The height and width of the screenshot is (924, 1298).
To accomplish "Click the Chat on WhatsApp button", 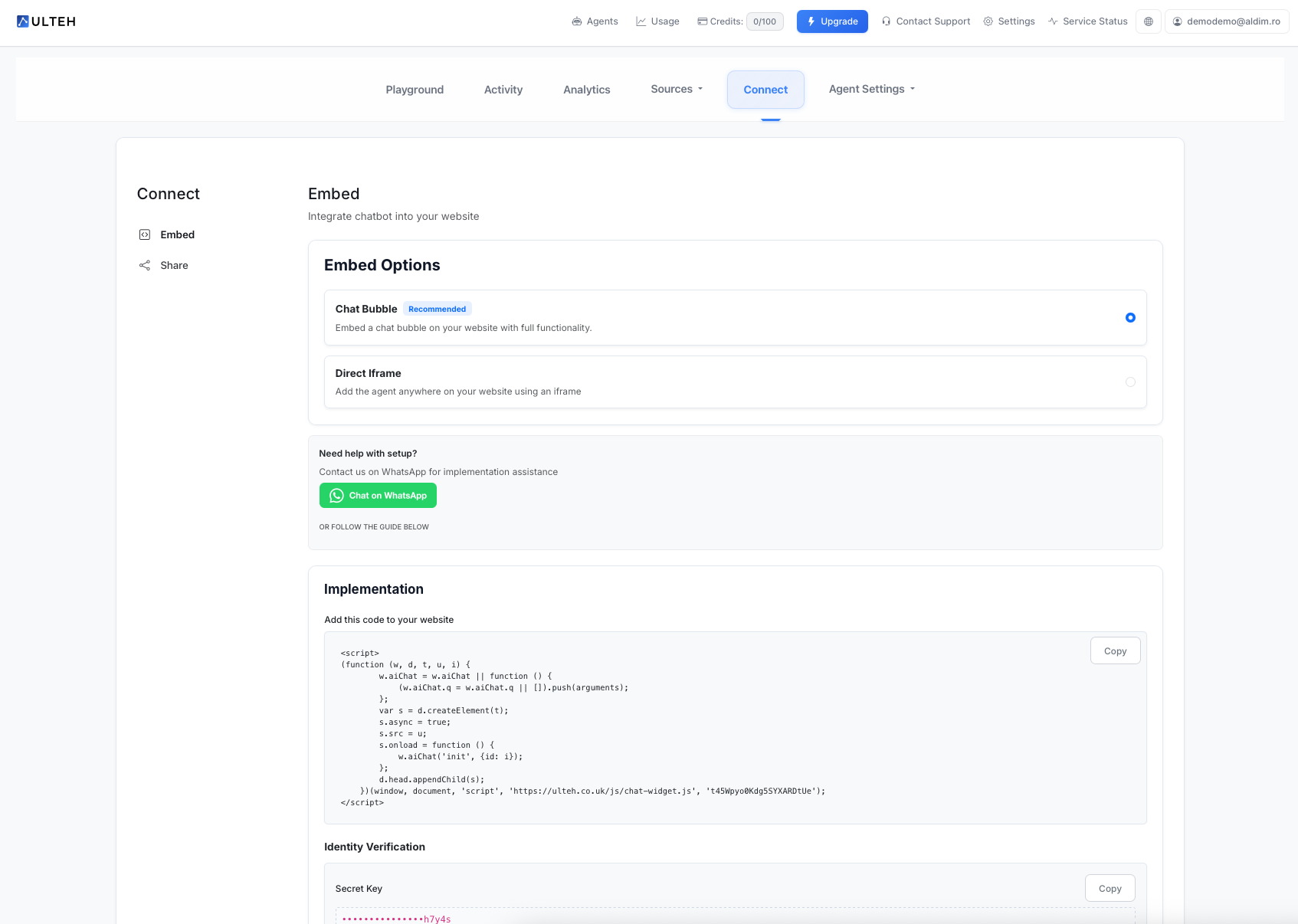I will pyautogui.click(x=378, y=496).
